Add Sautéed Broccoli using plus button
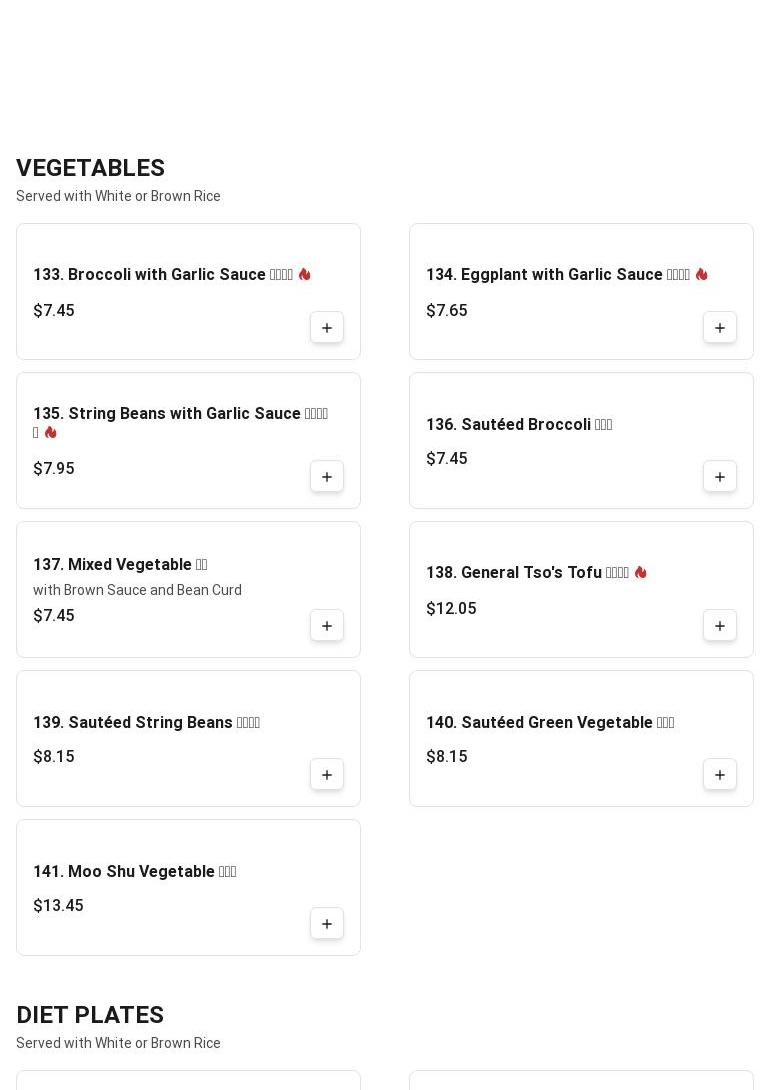The image size is (770, 1090). 720,477
